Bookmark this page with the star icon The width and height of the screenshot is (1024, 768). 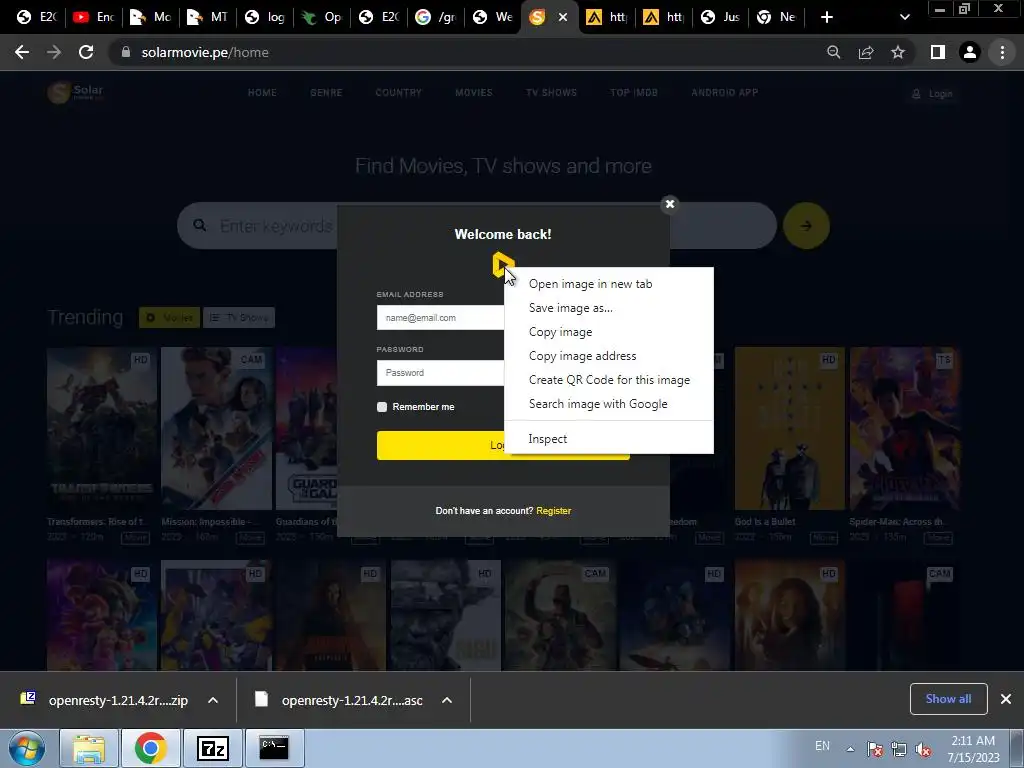898,52
